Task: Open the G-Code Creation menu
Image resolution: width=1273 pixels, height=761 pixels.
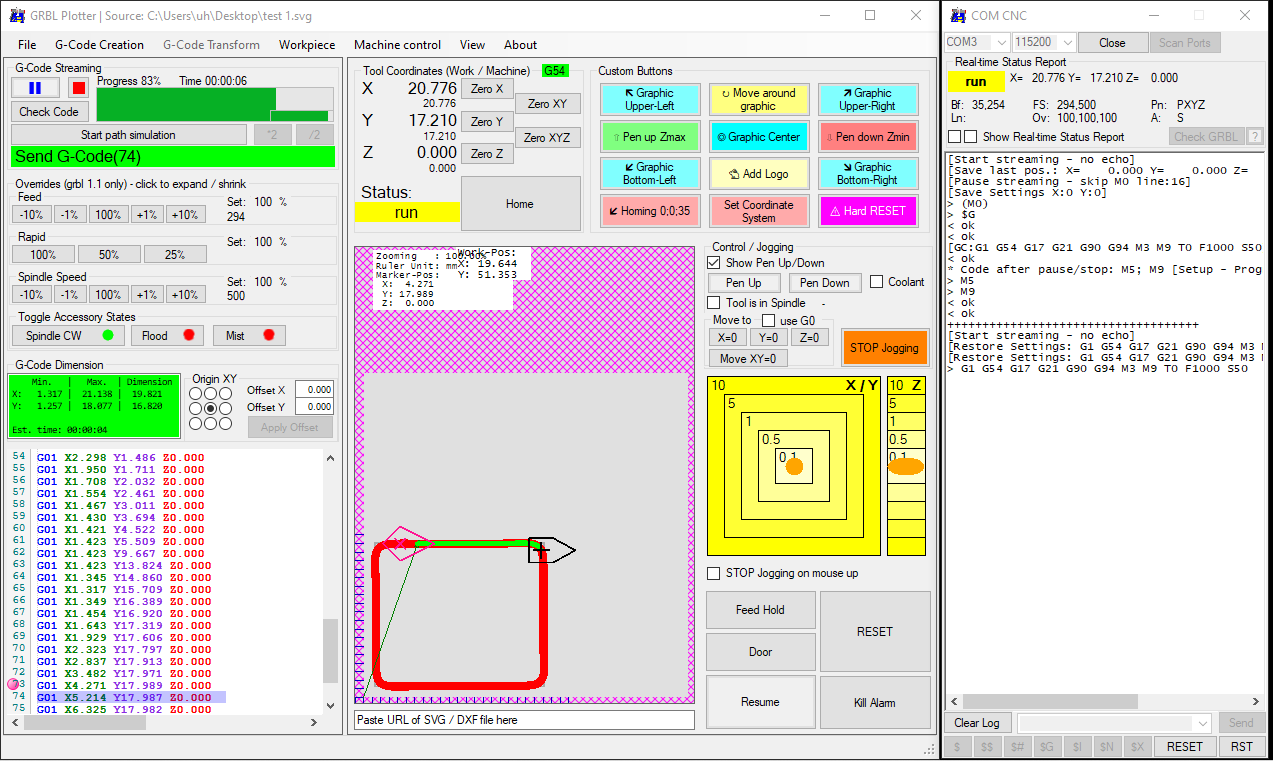Action: pos(99,45)
